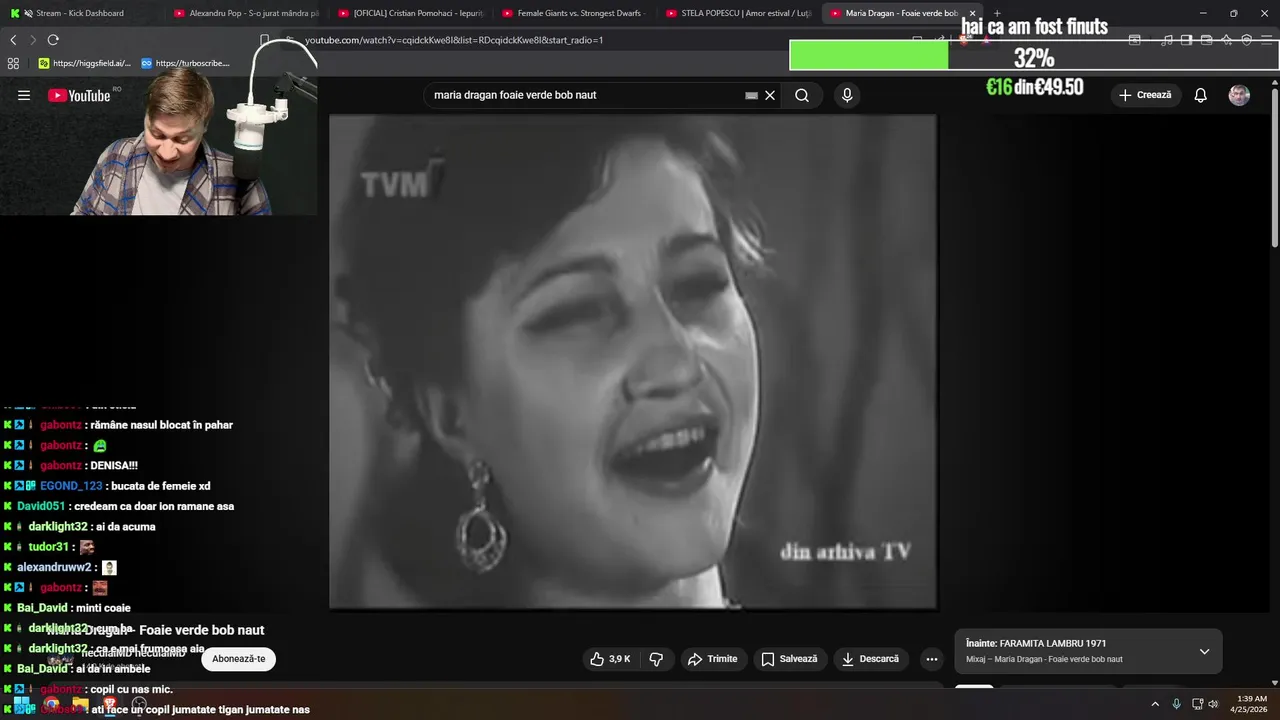Click the video player showing Maria Dragan
This screenshot has height=720, width=1280.
pos(633,361)
